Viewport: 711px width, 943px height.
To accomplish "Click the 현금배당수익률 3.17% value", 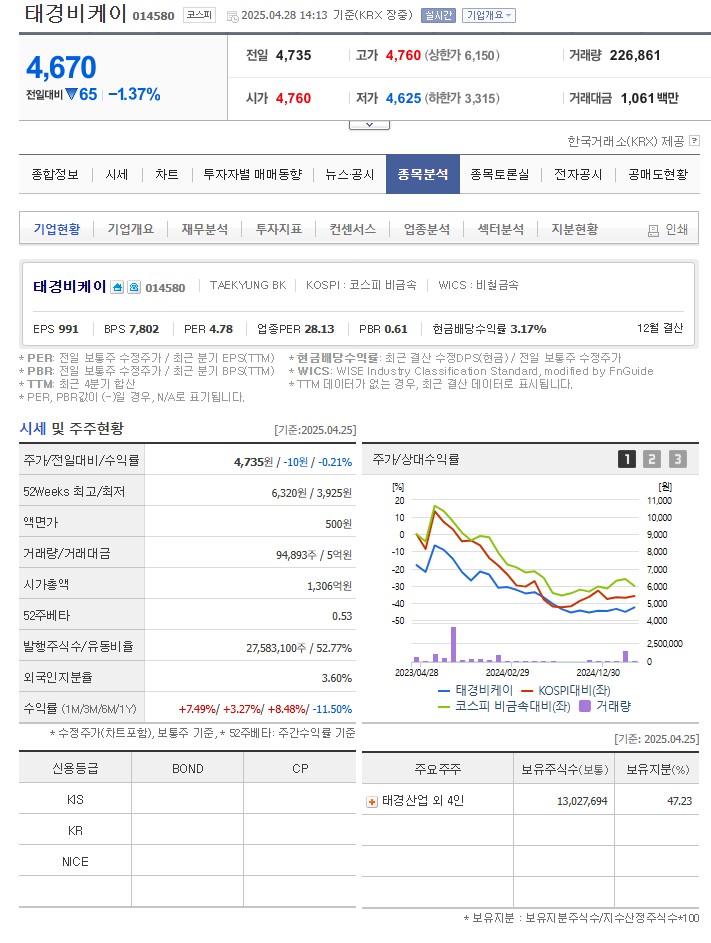I will (528, 329).
